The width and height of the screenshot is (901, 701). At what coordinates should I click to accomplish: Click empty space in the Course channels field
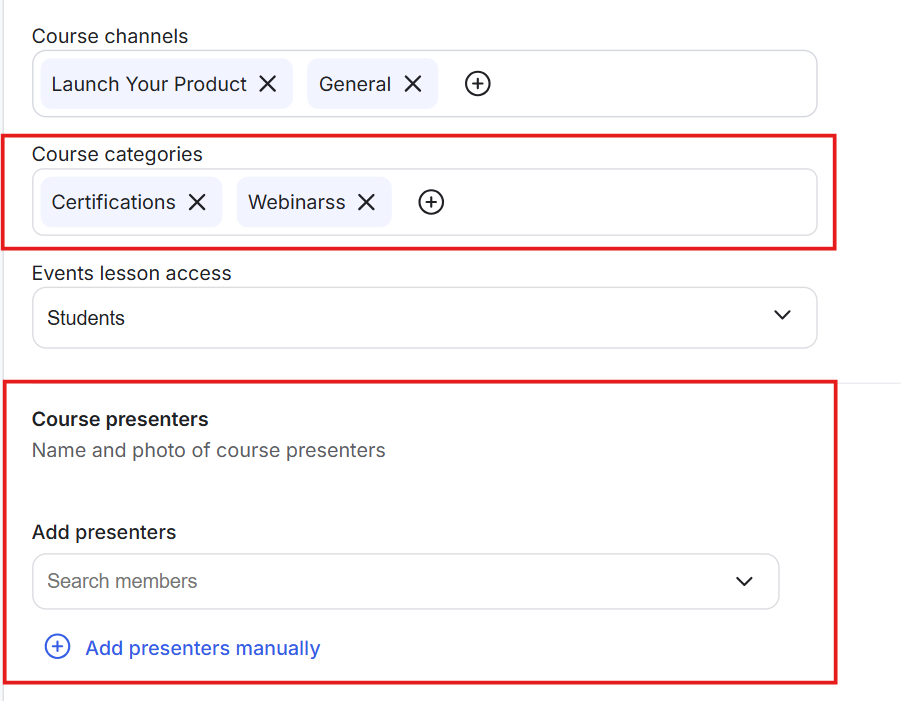[650, 84]
